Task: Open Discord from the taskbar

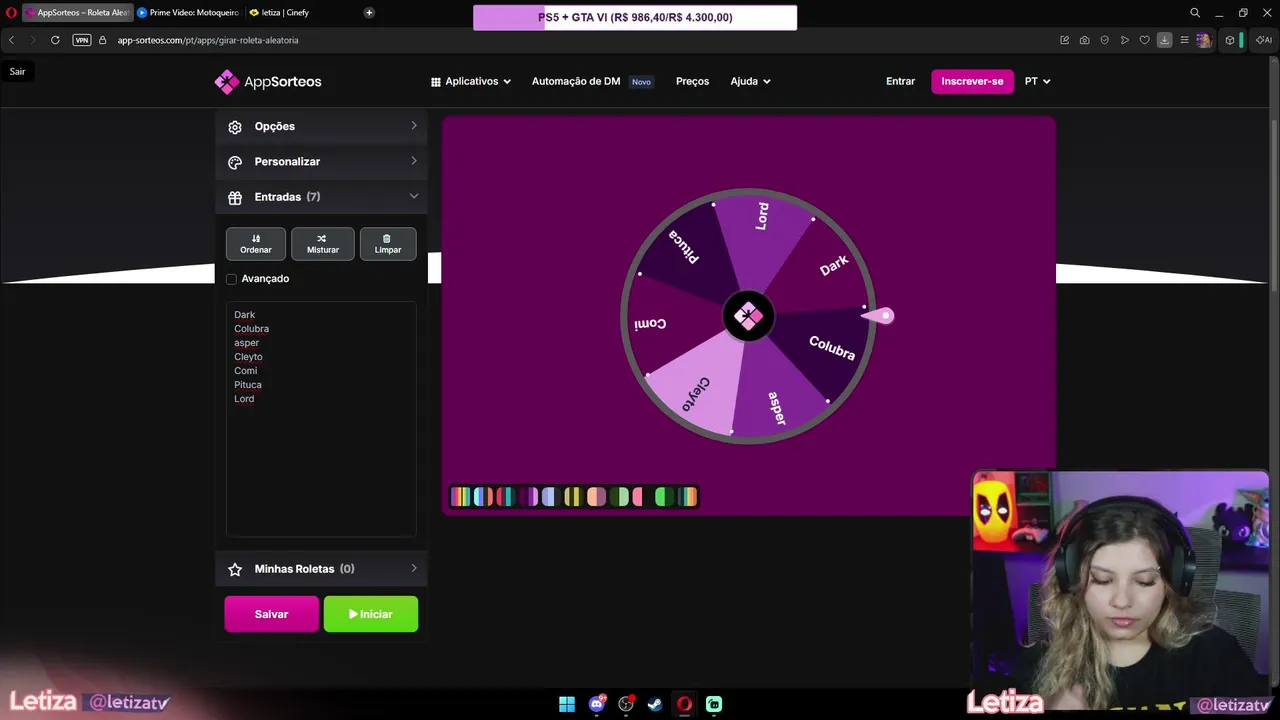Action: pyautogui.click(x=597, y=704)
